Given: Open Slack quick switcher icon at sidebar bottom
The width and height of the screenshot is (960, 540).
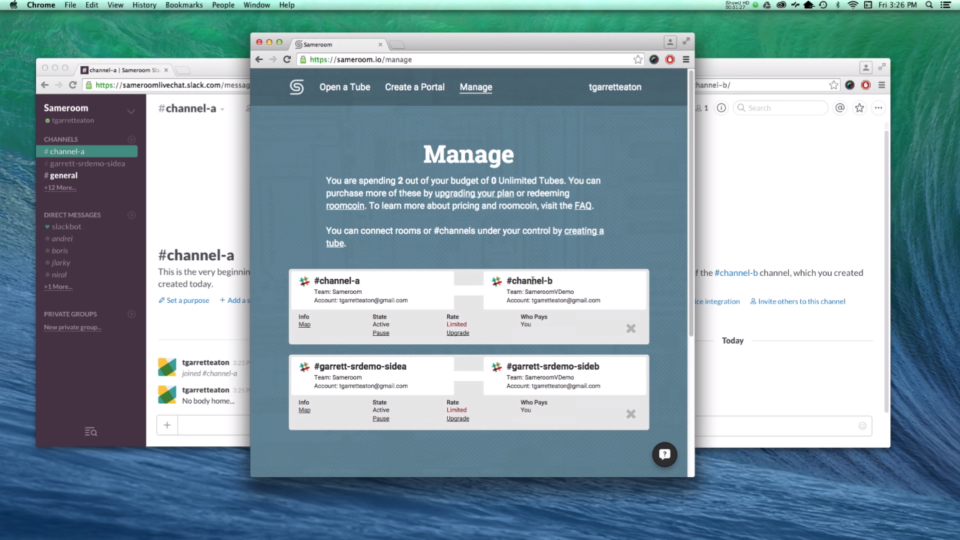Looking at the screenshot, I should (91, 432).
